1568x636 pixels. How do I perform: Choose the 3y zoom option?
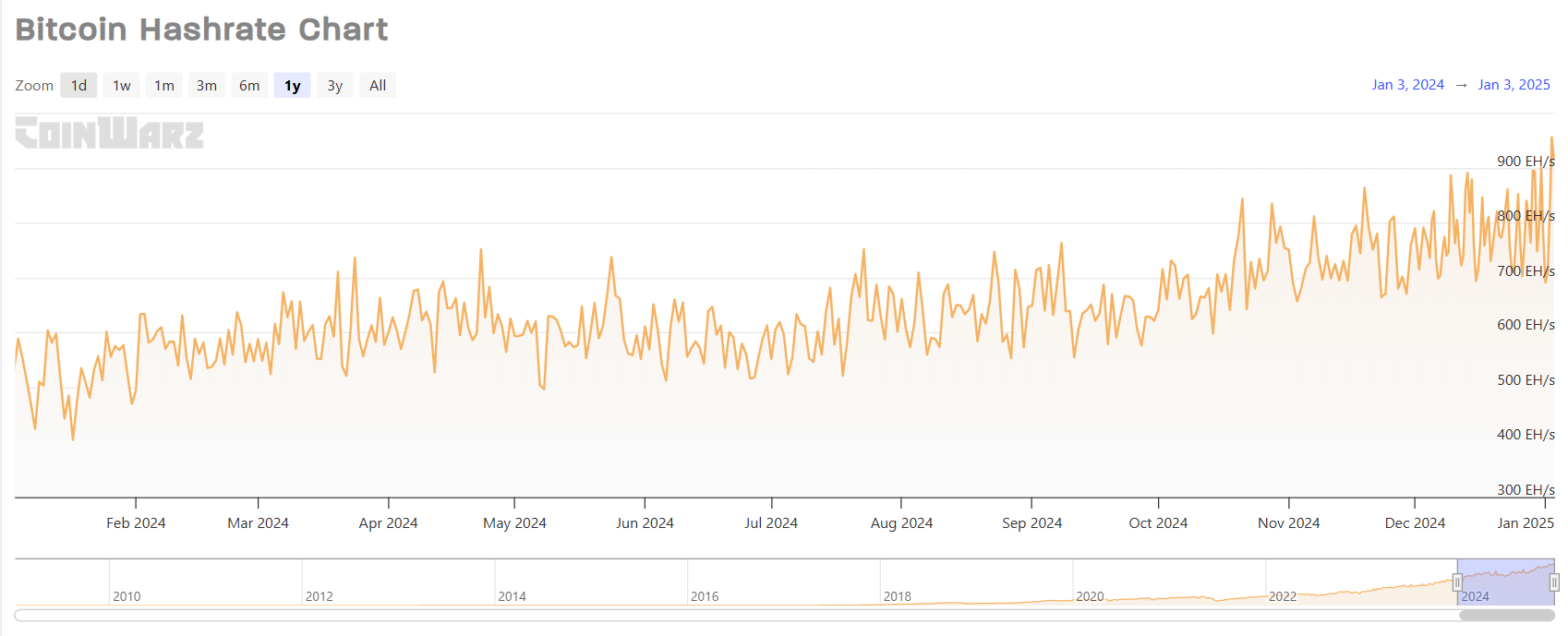click(334, 86)
